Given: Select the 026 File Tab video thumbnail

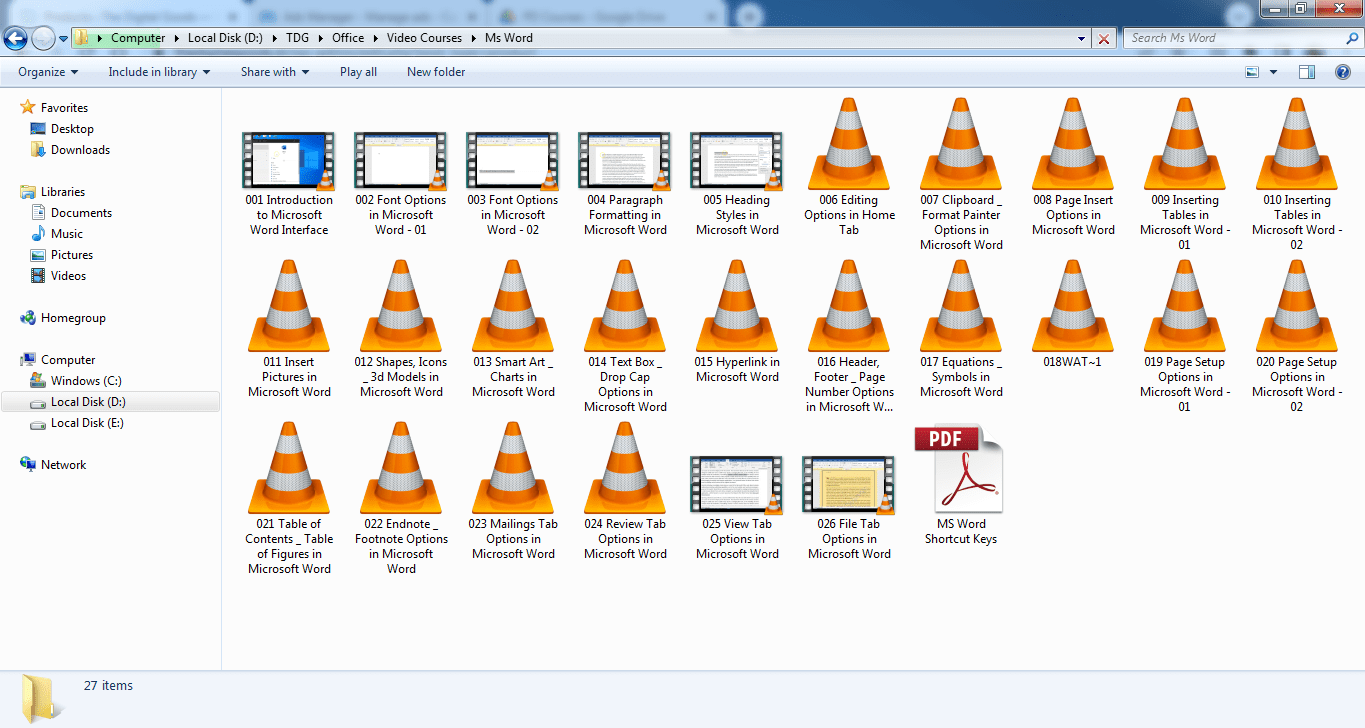Looking at the screenshot, I should point(849,484).
